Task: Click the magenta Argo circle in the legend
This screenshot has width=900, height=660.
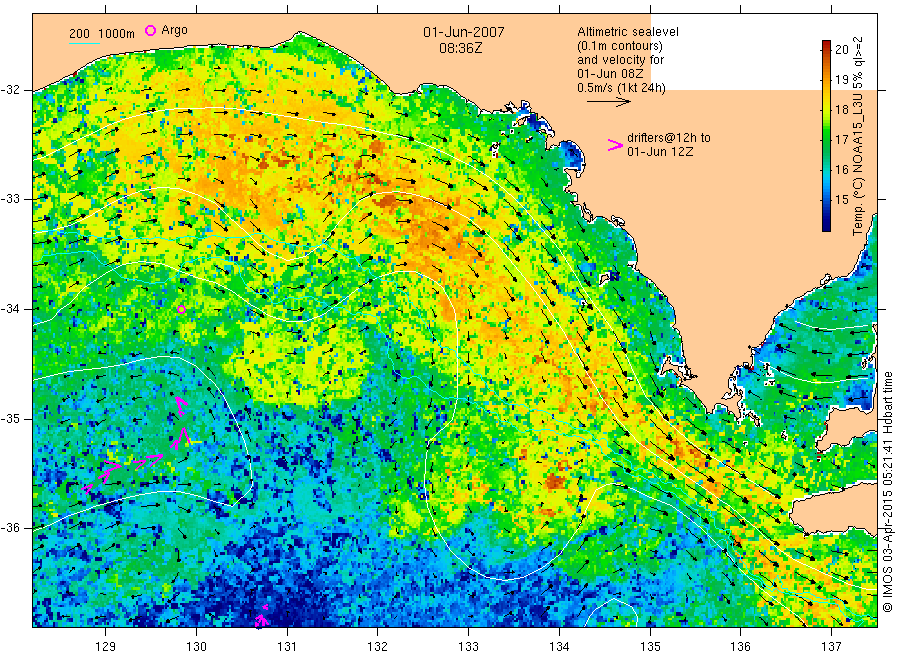Action: click(x=150, y=31)
